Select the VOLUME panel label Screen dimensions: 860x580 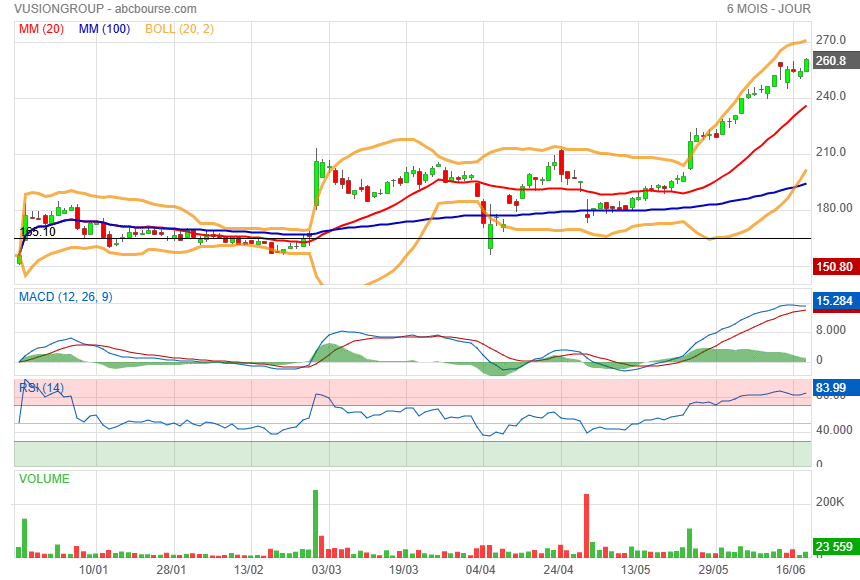[45, 479]
